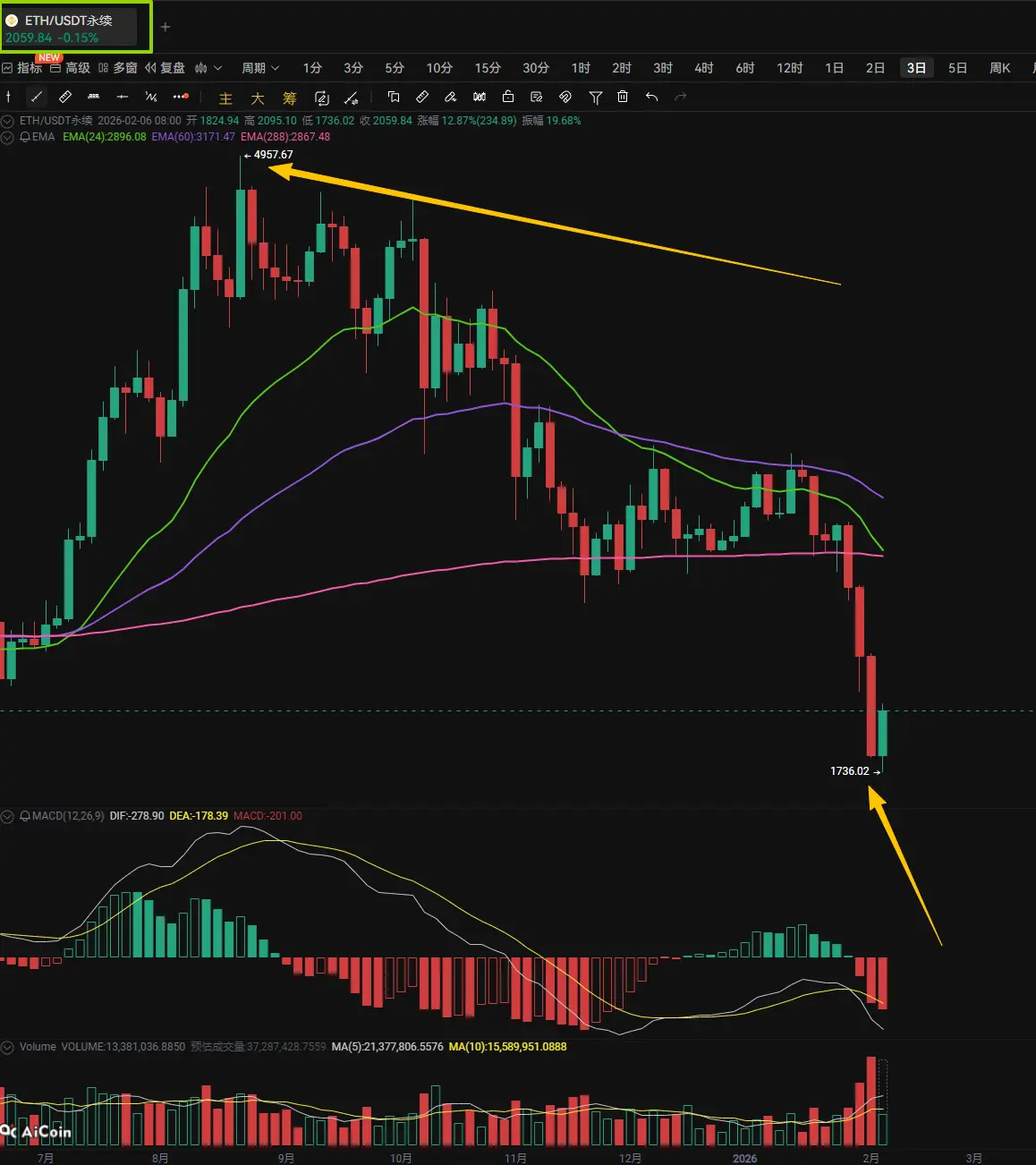This screenshot has width=1036, height=1165.
Task: Click the MA(10):15,589,951.0888 volume value
Action: click(x=507, y=1046)
